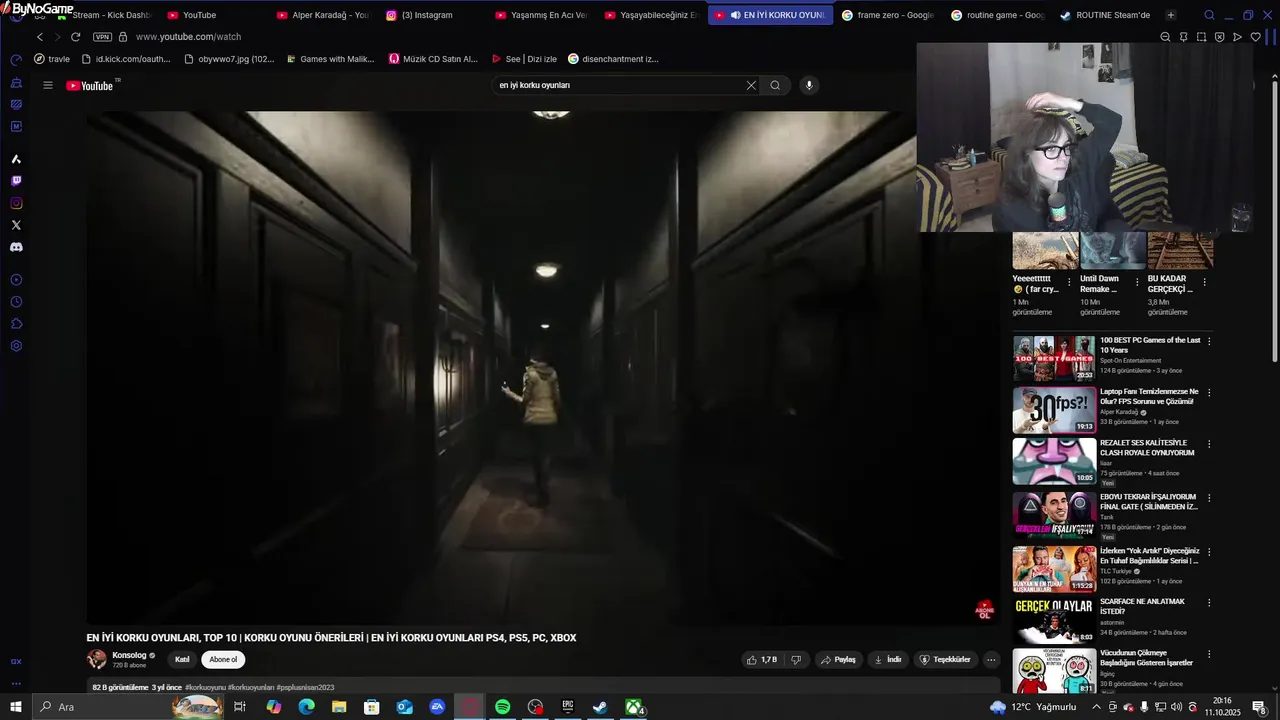Open Epic Games launcher from taskbar

pyautogui.click(x=567, y=707)
